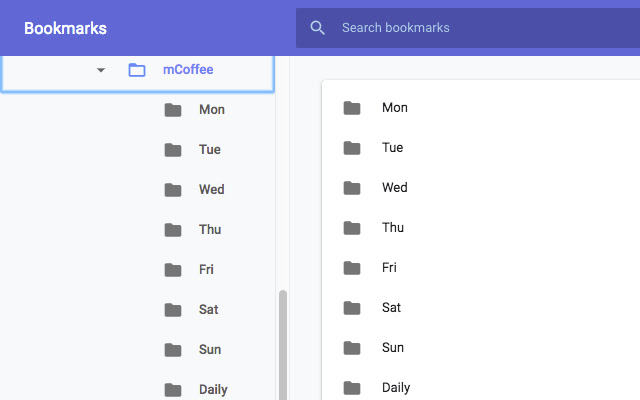Select the Fri folder in sidebar tree
Viewport: 640px width, 400px height.
(206, 270)
